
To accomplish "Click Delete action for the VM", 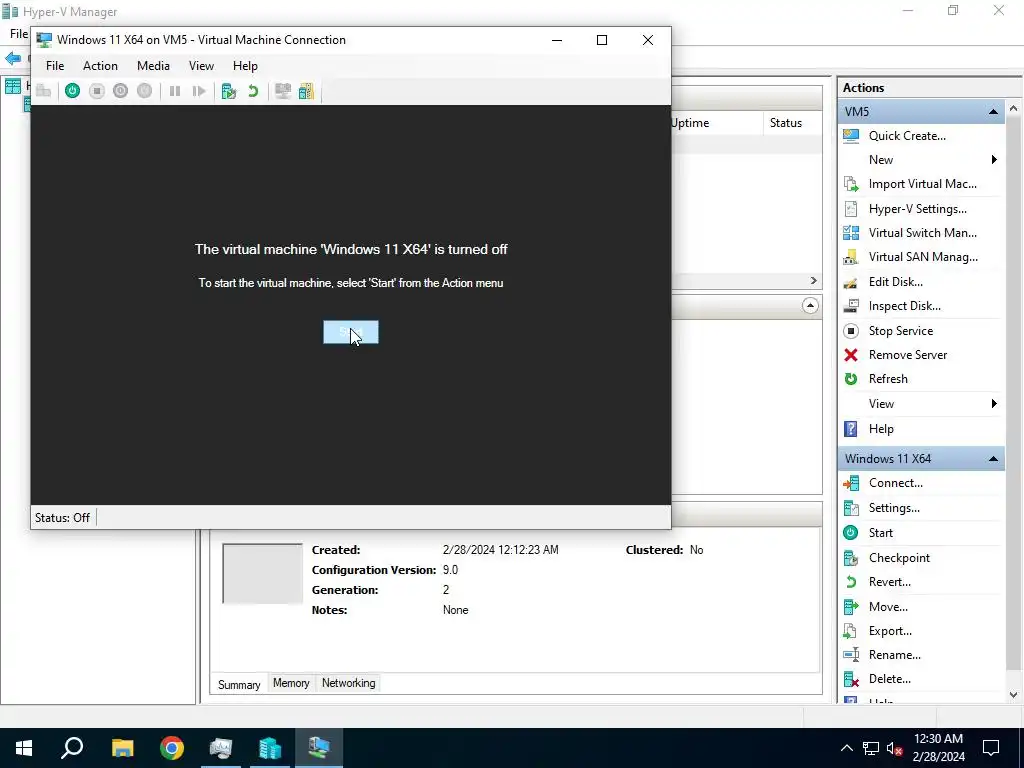I will [x=889, y=679].
